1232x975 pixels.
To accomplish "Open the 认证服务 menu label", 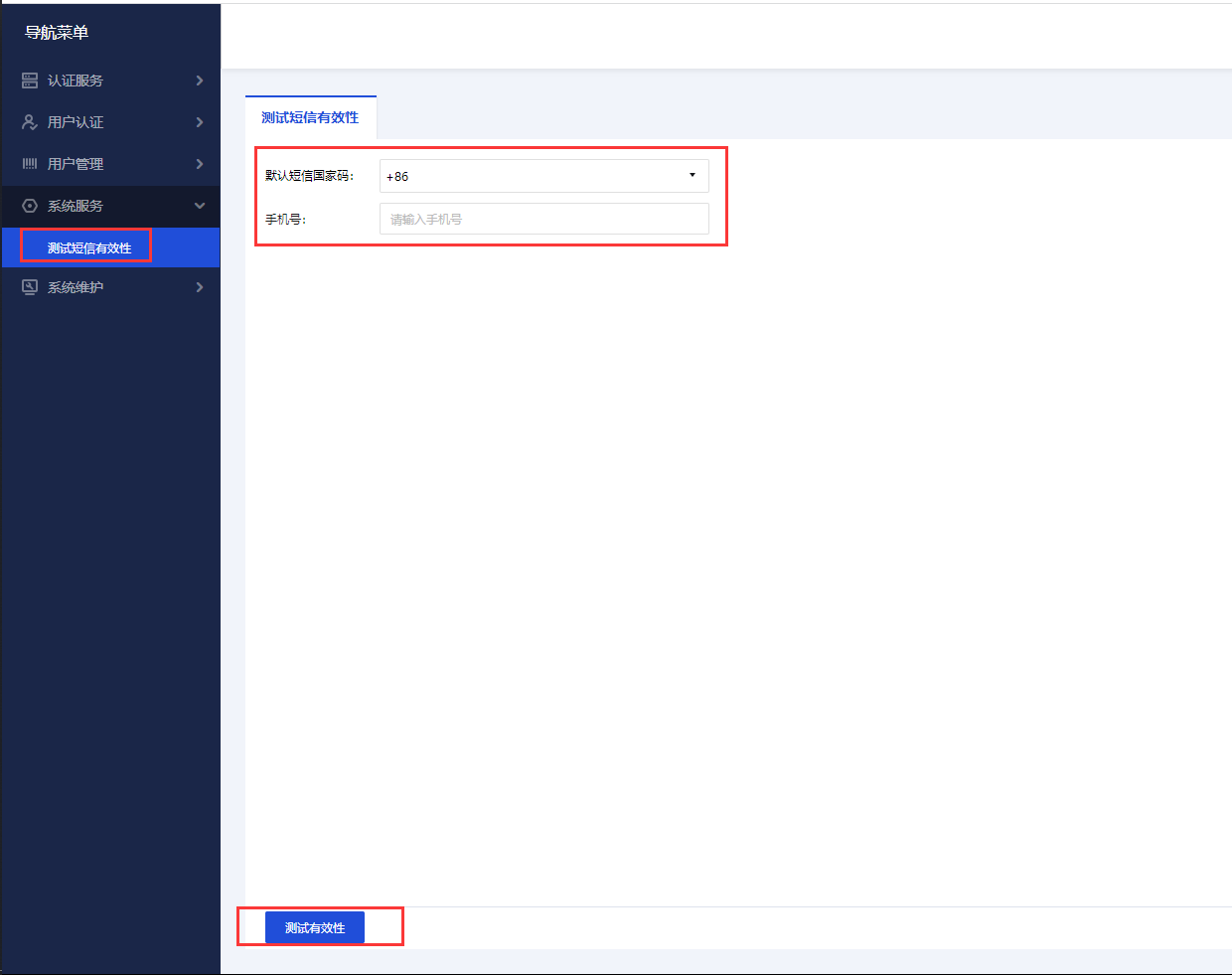I will (x=76, y=81).
